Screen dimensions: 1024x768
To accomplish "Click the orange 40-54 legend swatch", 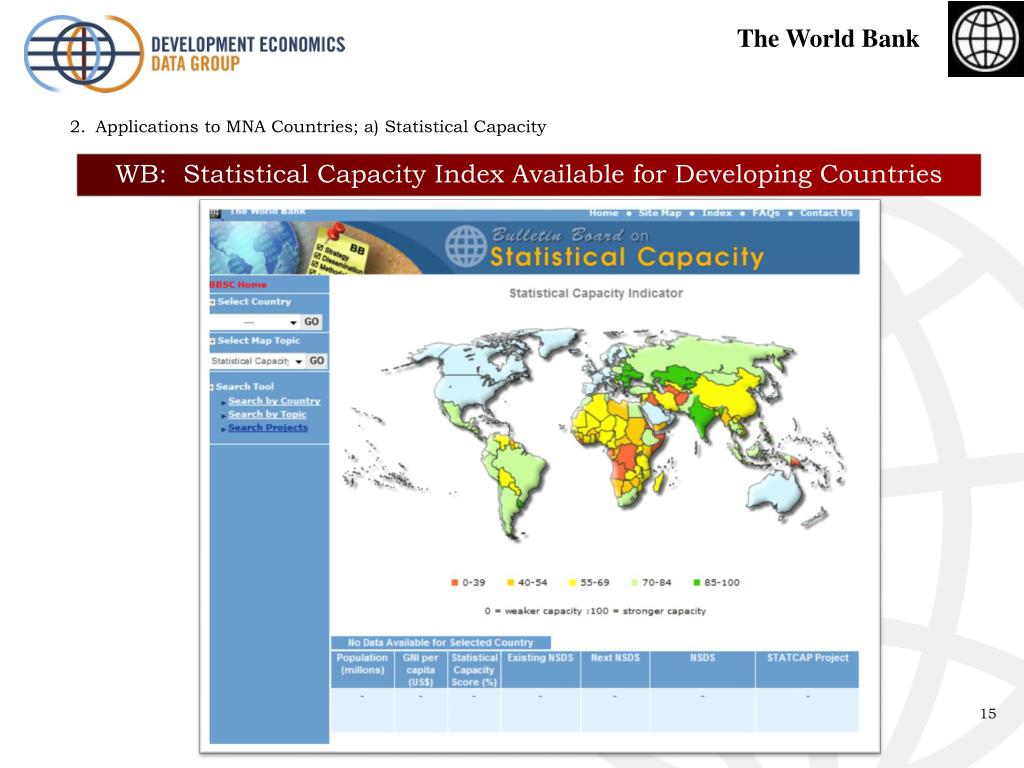I will click(511, 583).
